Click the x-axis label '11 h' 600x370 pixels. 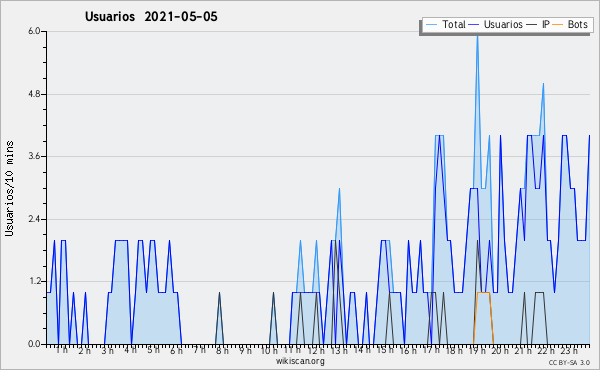[x=292, y=350]
